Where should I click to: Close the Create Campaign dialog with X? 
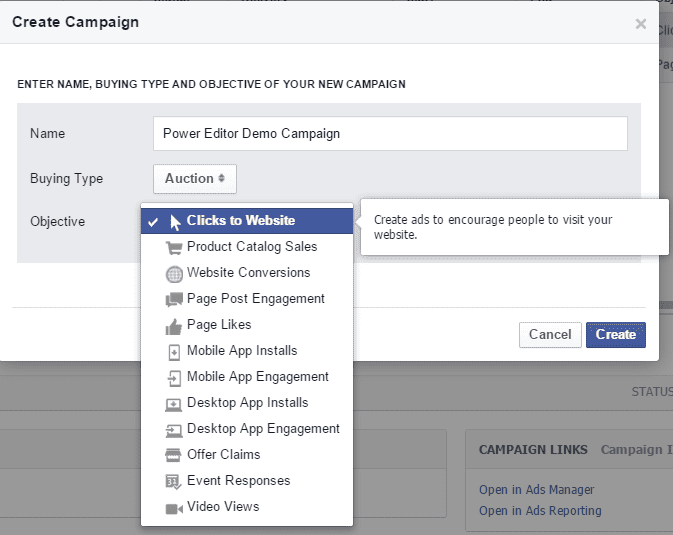click(641, 24)
